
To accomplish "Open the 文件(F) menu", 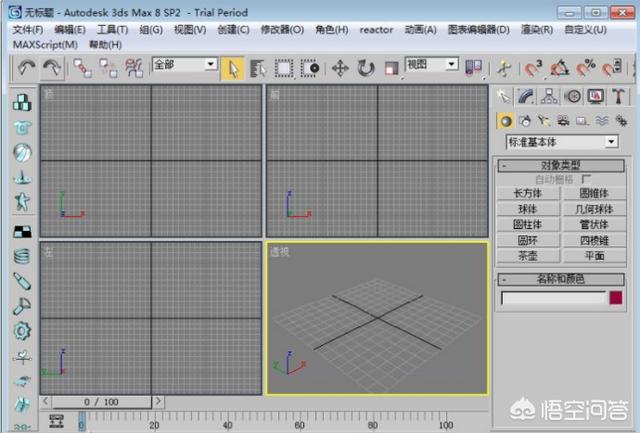I will 28,30.
